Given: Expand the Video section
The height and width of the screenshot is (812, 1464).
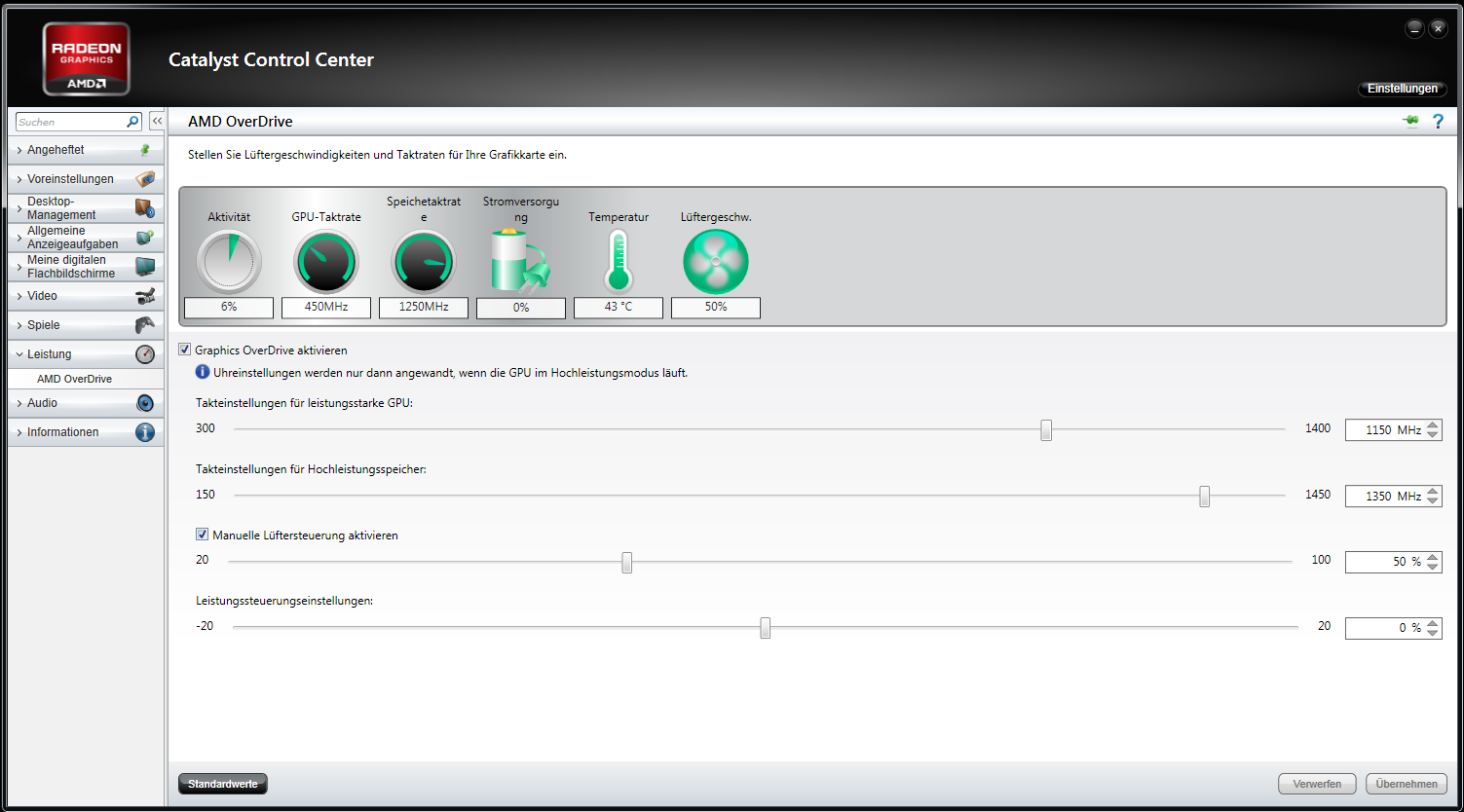Looking at the screenshot, I should coord(19,296).
